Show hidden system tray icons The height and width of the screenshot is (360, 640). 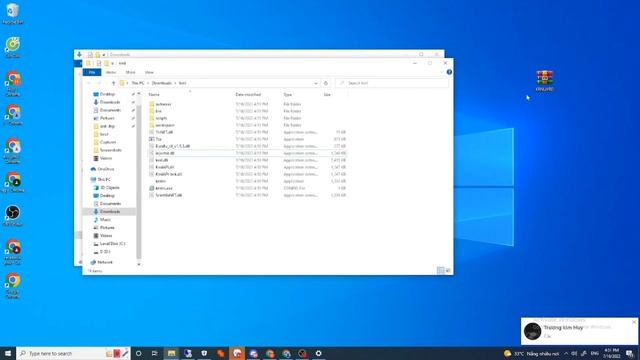[566, 353]
